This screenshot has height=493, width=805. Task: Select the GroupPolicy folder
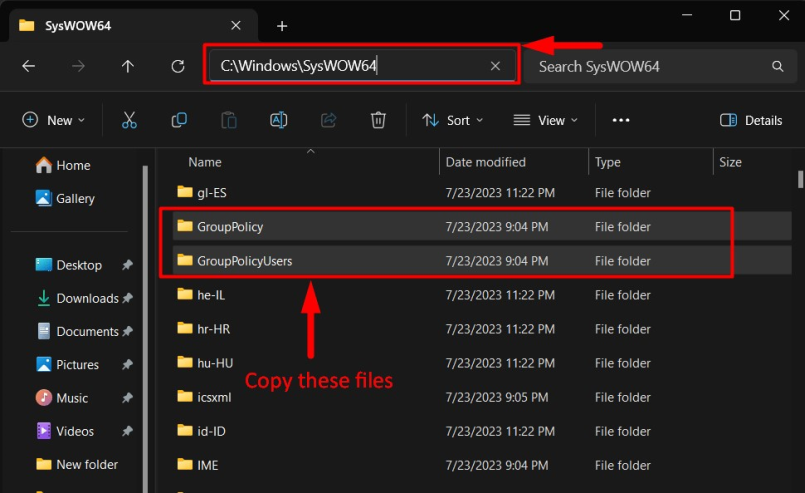point(230,226)
